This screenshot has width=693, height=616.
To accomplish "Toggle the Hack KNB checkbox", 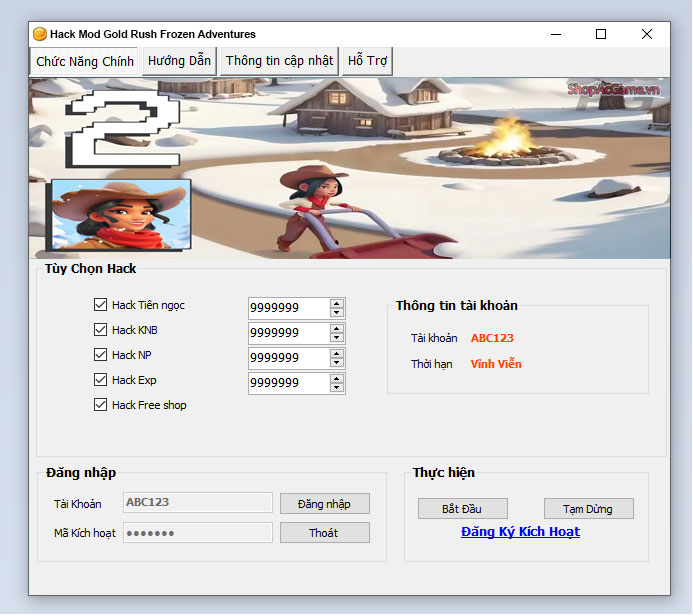I will click(100, 330).
